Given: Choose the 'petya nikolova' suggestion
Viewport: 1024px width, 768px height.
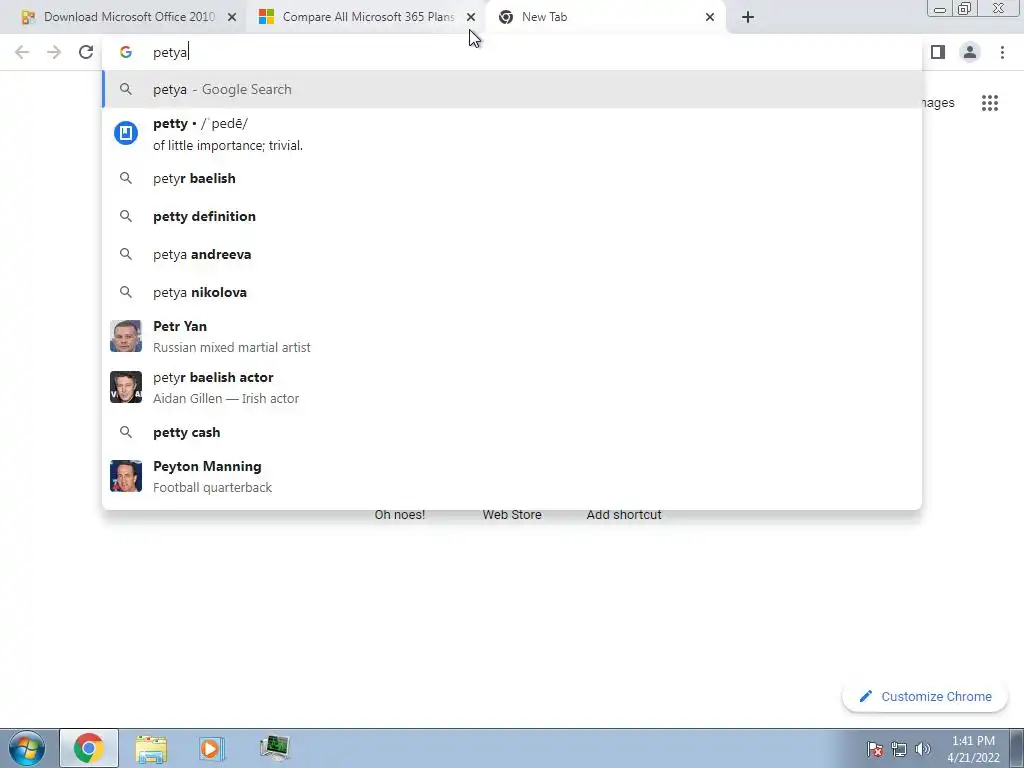Looking at the screenshot, I should point(512,292).
